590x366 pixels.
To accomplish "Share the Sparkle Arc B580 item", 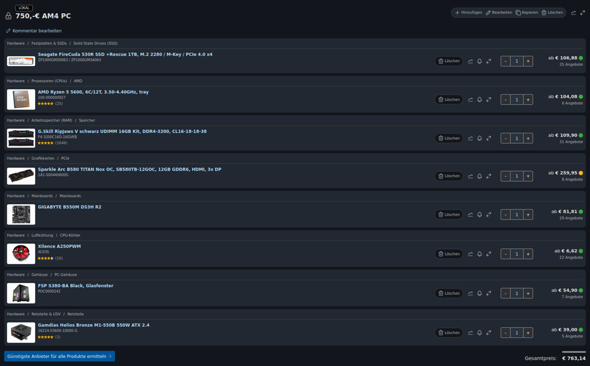I will [x=470, y=176].
